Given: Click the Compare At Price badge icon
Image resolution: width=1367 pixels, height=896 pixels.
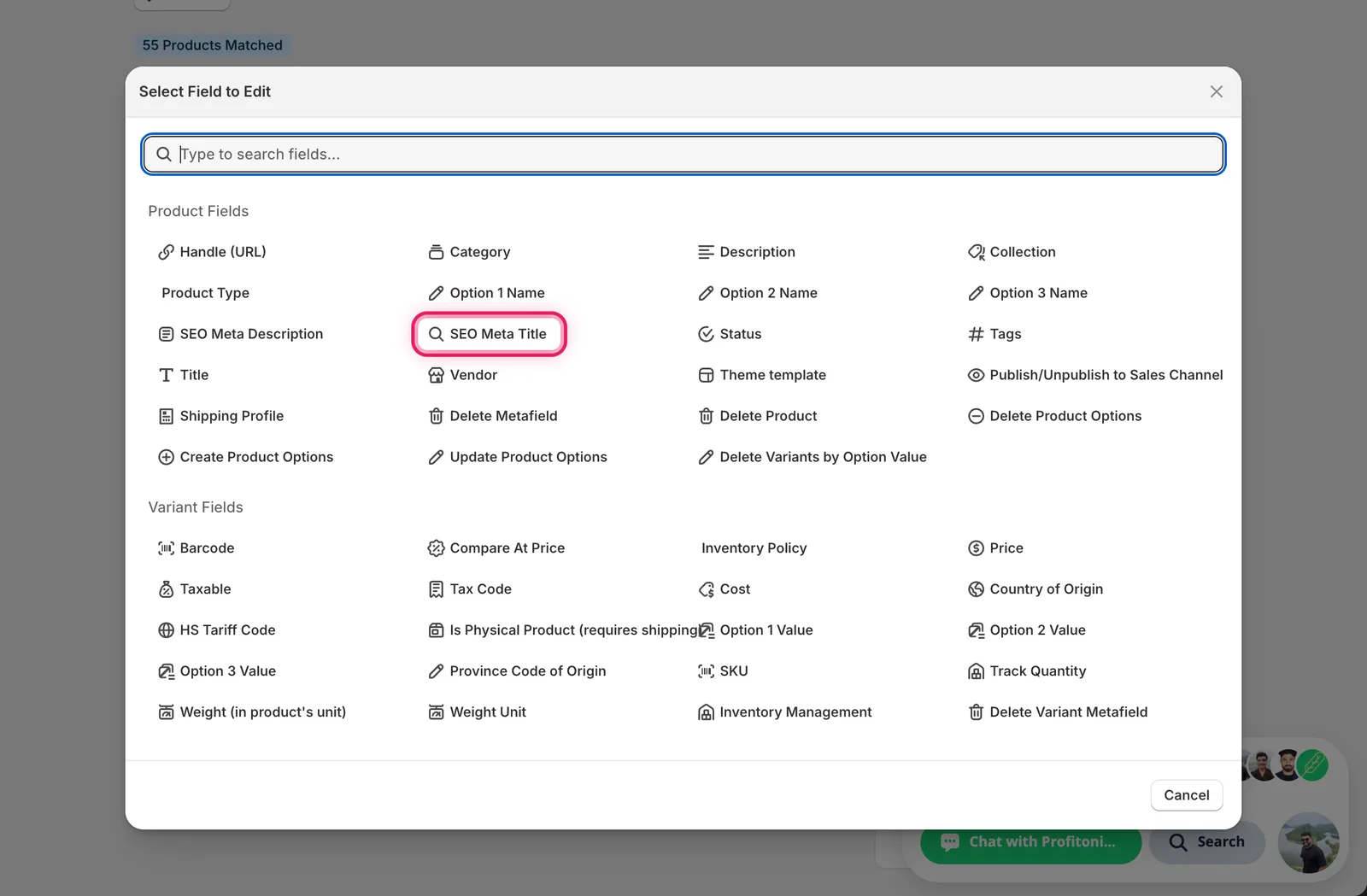Looking at the screenshot, I should (436, 548).
